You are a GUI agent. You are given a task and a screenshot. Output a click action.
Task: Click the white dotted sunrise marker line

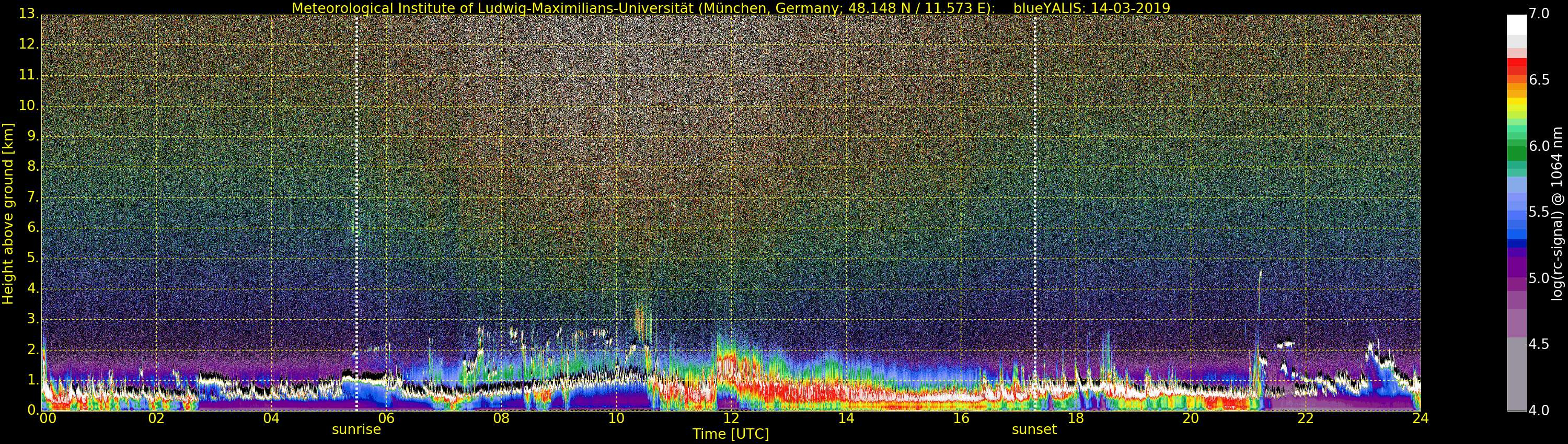(x=356, y=213)
